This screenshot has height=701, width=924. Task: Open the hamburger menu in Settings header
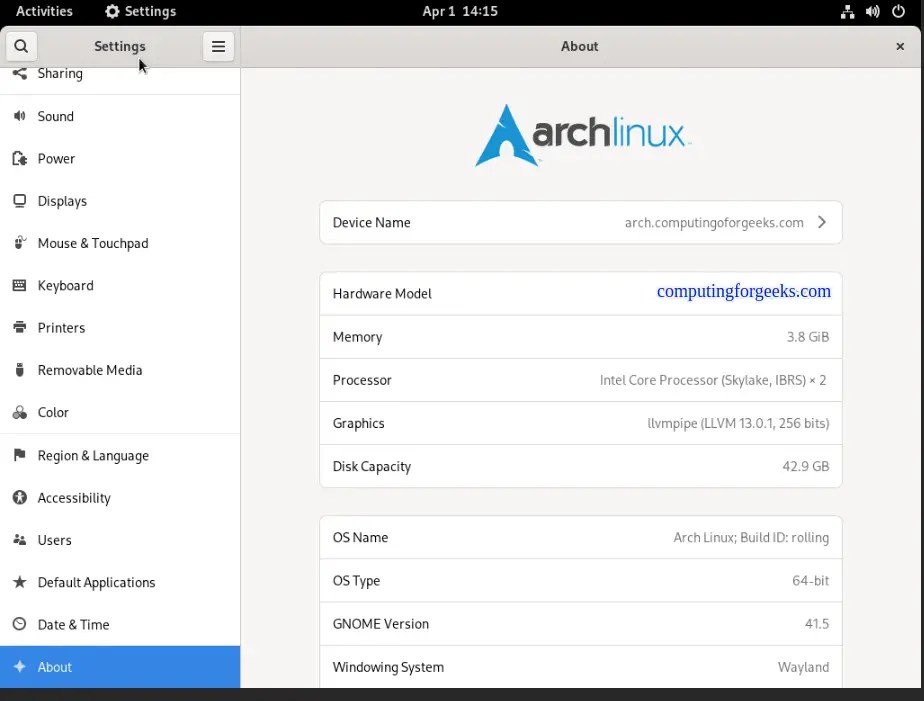(218, 46)
